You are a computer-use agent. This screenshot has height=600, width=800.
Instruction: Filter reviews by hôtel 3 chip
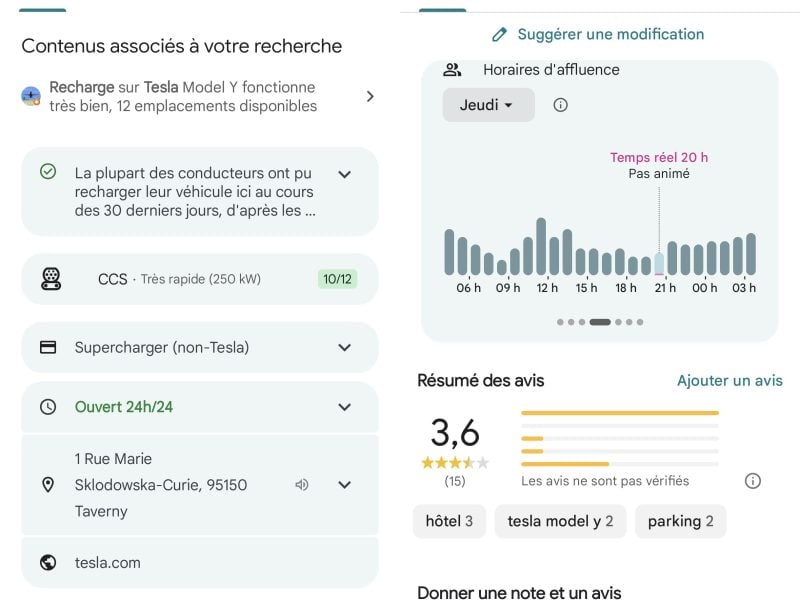point(449,521)
